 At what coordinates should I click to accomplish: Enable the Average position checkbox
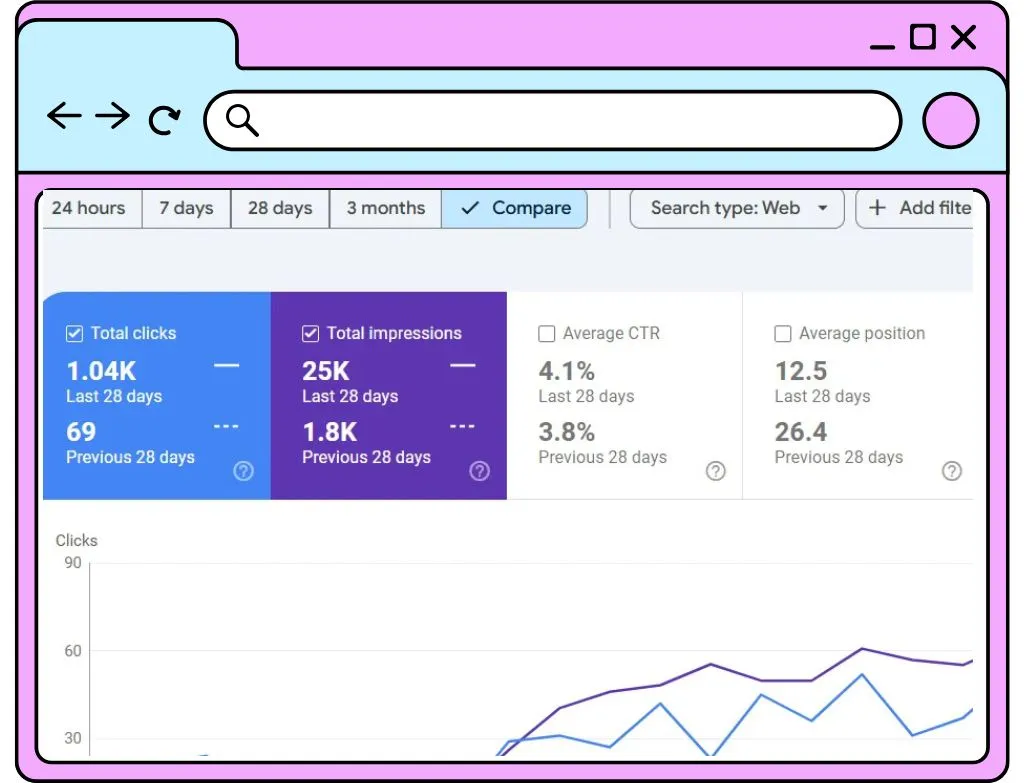coord(782,334)
